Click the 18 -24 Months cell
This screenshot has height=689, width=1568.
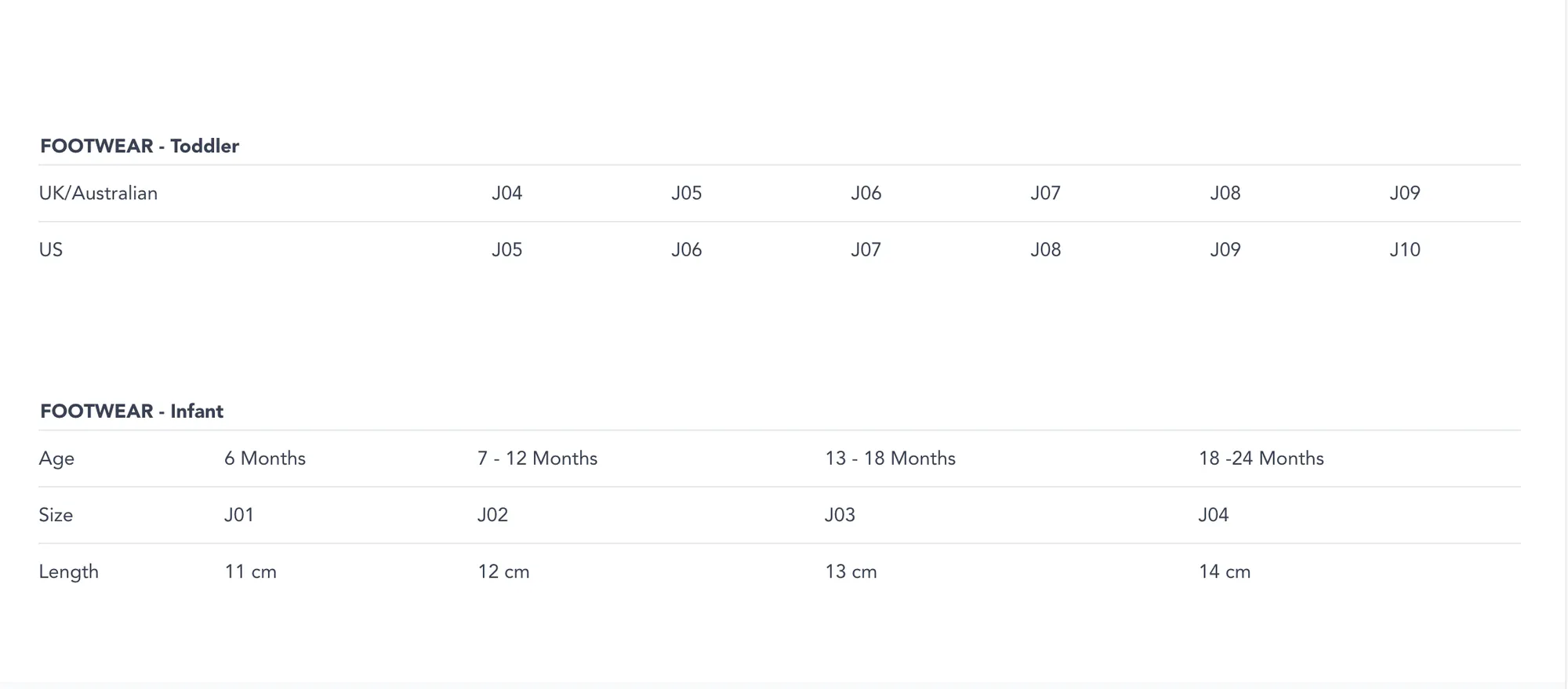click(x=1261, y=459)
